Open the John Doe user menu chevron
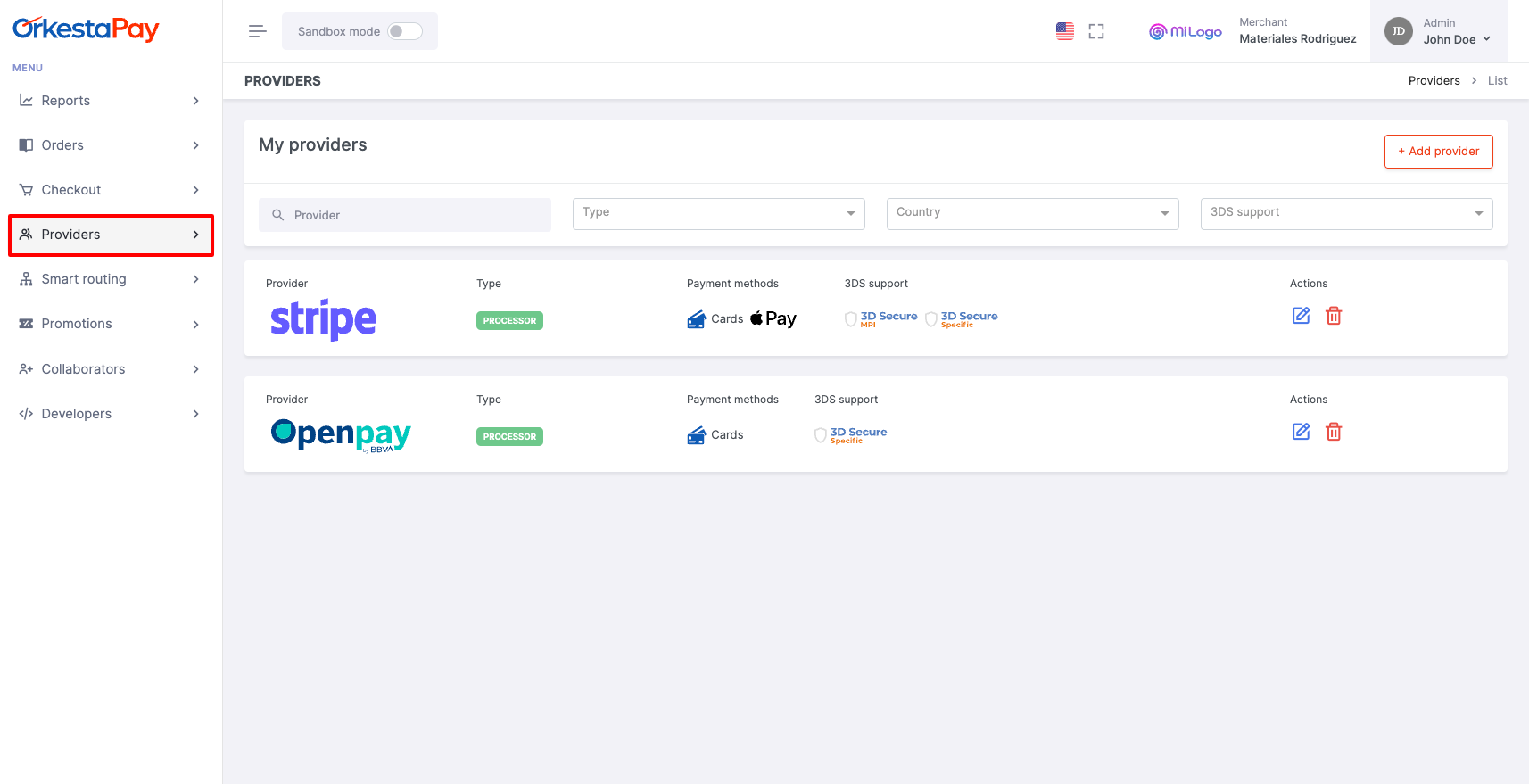This screenshot has height=784, width=1529. point(1487,39)
